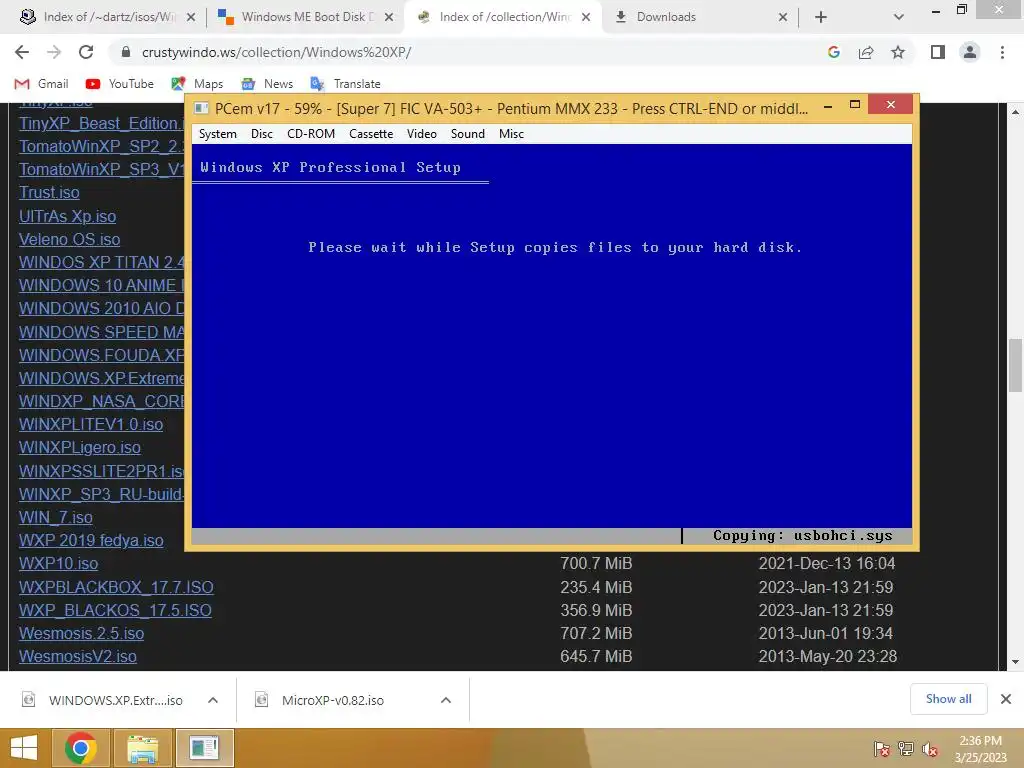Open new tab with plus button
This screenshot has width=1024, height=768.
pyautogui.click(x=821, y=17)
